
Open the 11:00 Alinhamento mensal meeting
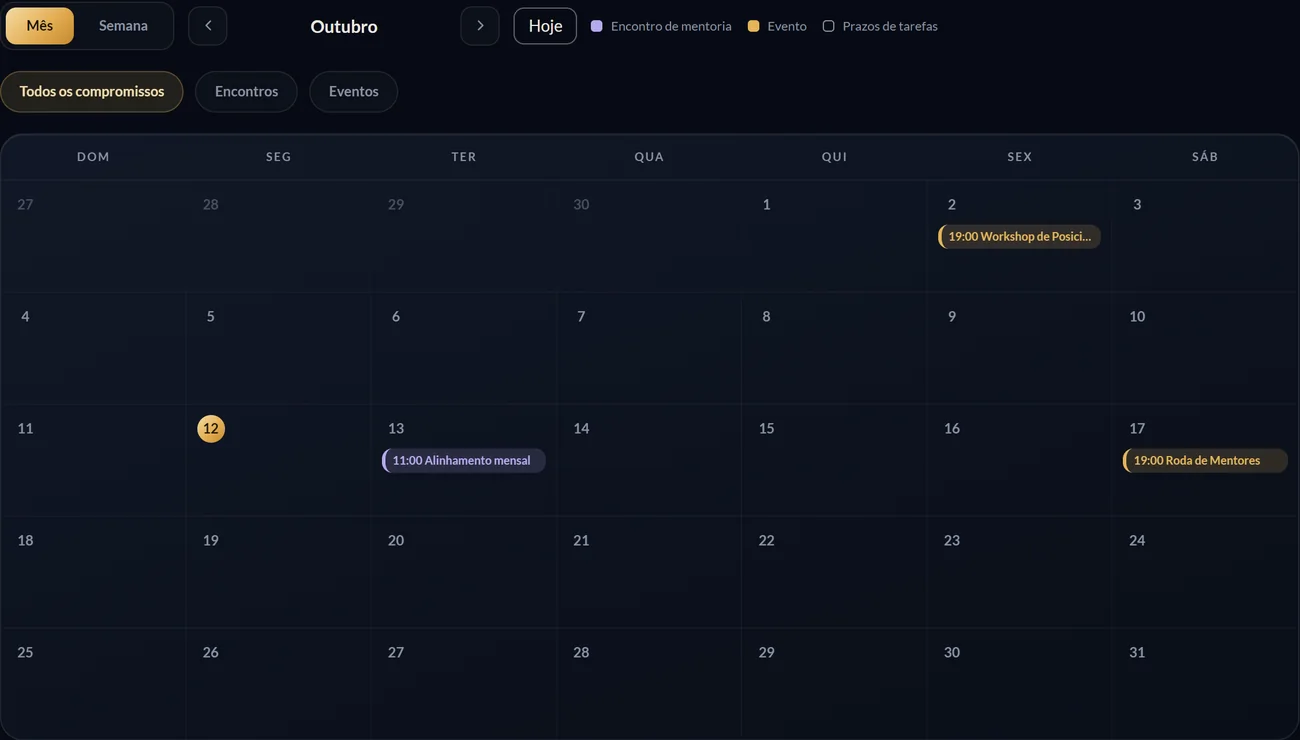coord(464,461)
